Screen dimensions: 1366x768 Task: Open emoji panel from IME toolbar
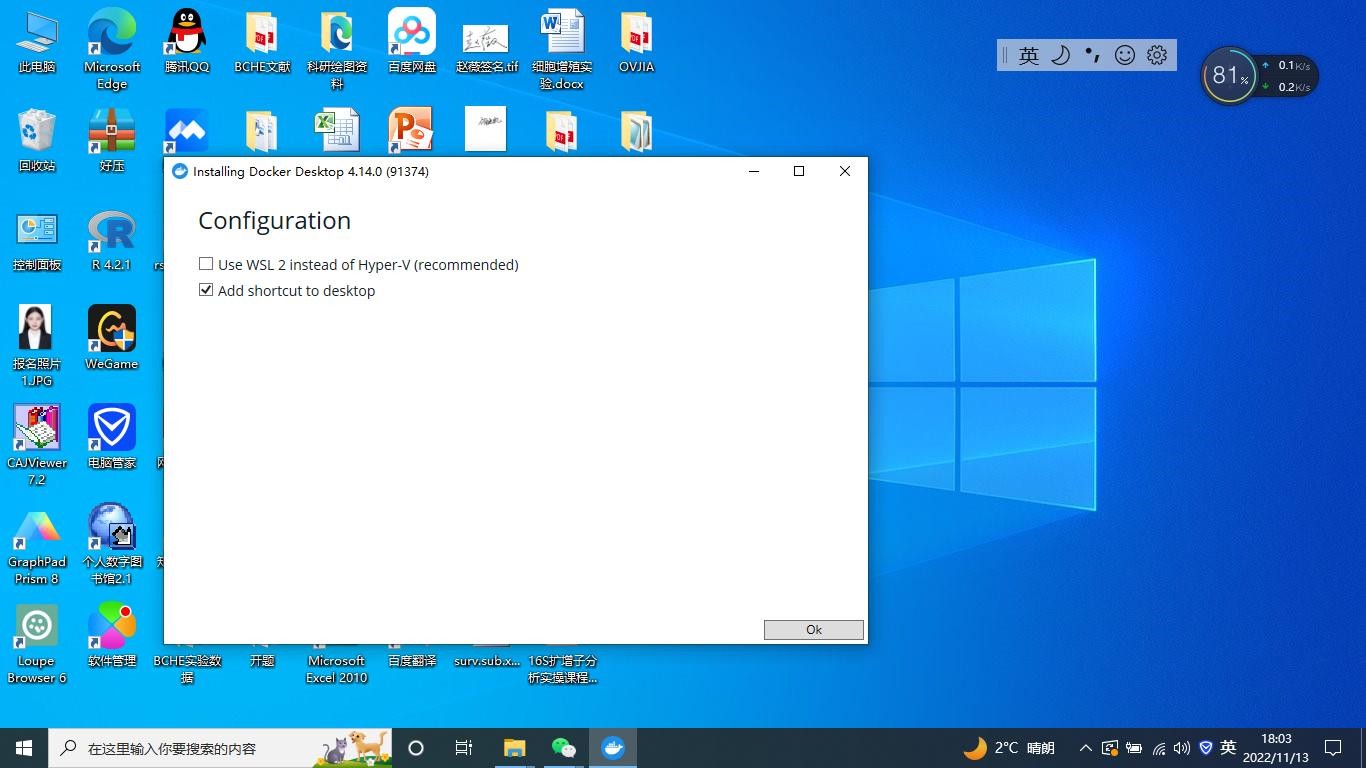1125,56
